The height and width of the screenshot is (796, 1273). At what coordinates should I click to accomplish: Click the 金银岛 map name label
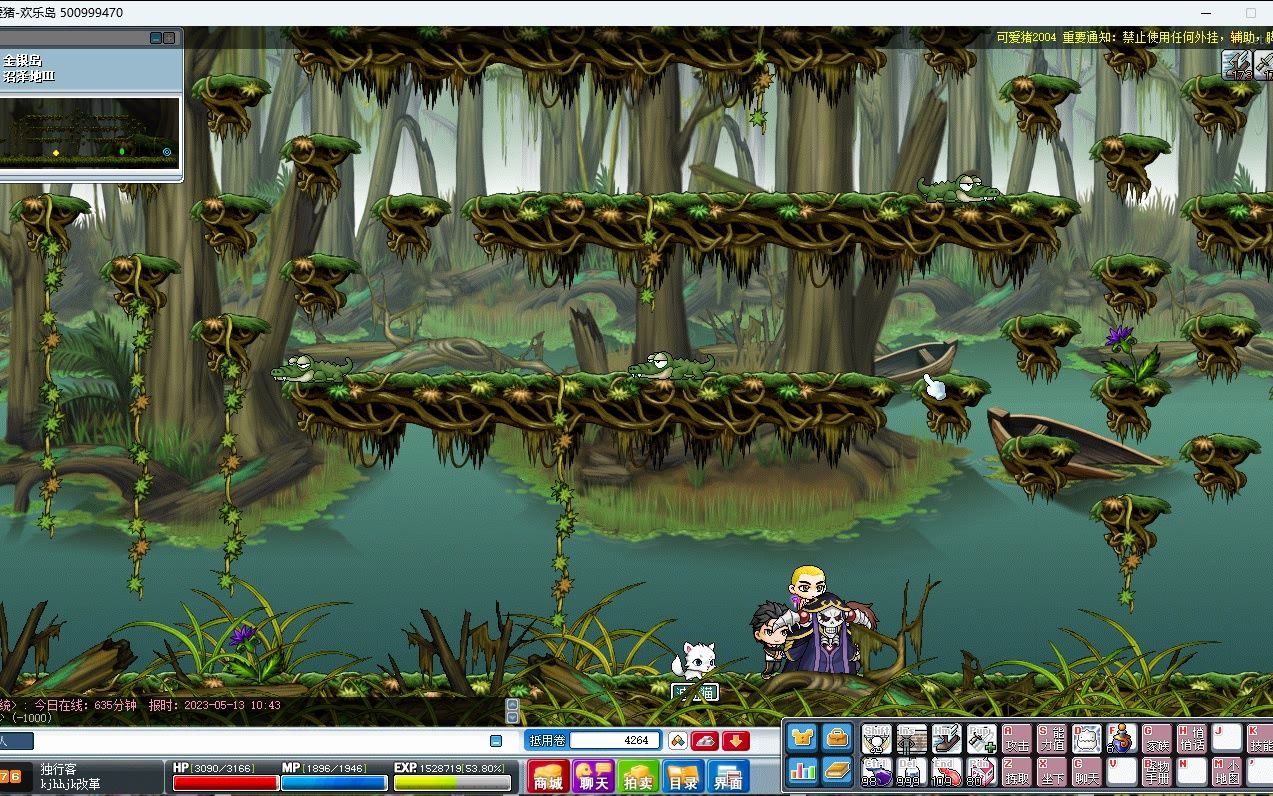(22, 61)
